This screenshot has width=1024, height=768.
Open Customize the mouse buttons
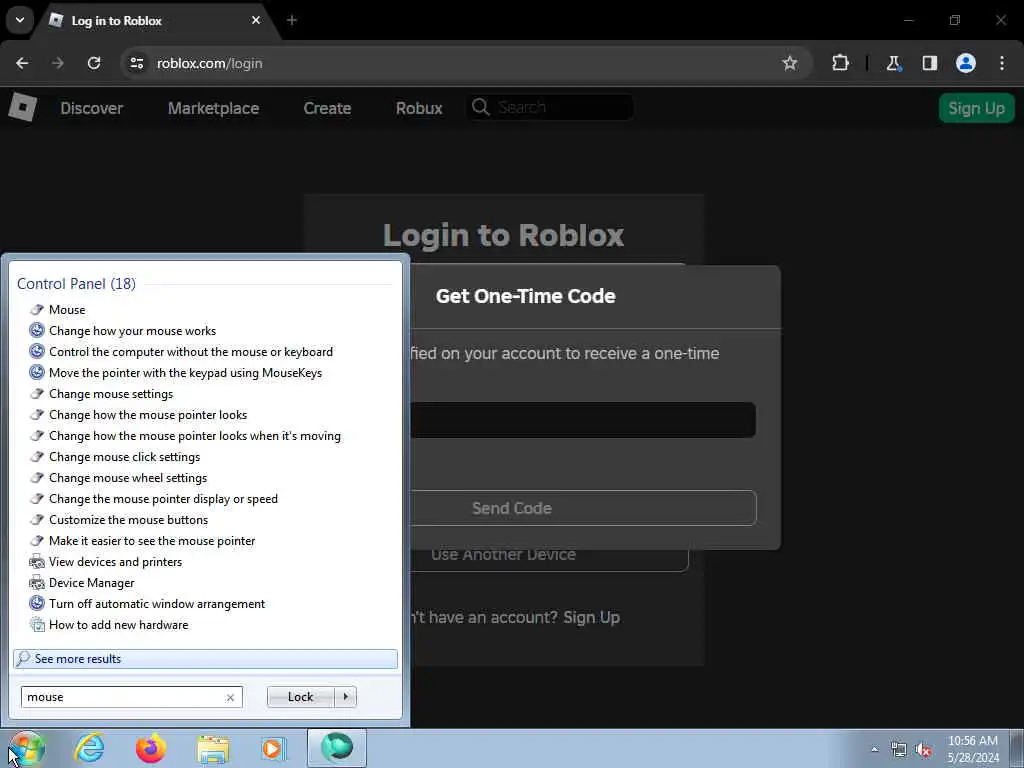coord(129,520)
